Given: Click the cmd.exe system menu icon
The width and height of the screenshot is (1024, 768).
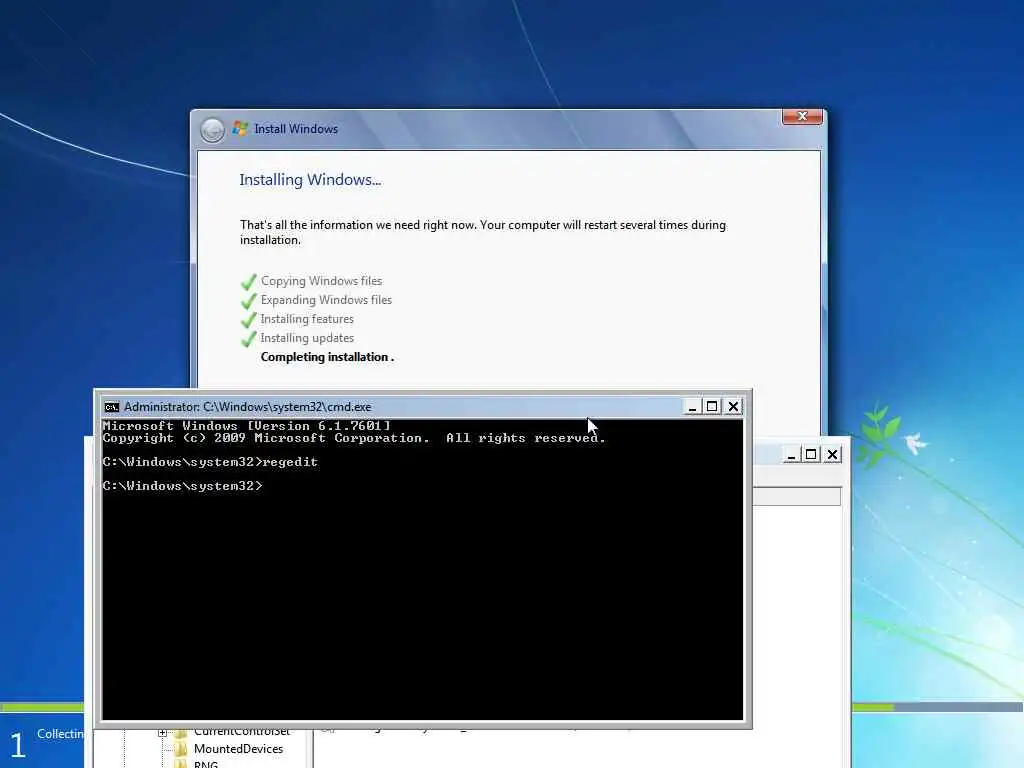Looking at the screenshot, I should click(112, 407).
